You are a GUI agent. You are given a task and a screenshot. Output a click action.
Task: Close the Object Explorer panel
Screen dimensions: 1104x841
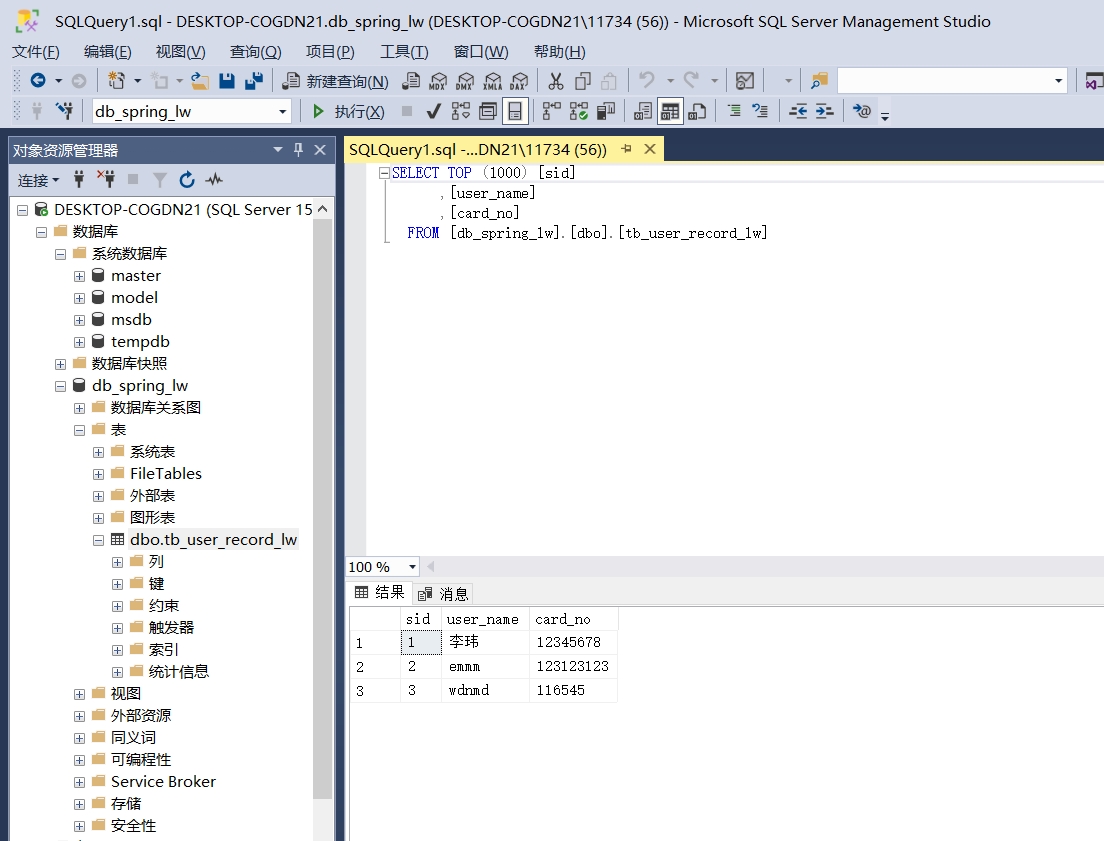[x=320, y=149]
